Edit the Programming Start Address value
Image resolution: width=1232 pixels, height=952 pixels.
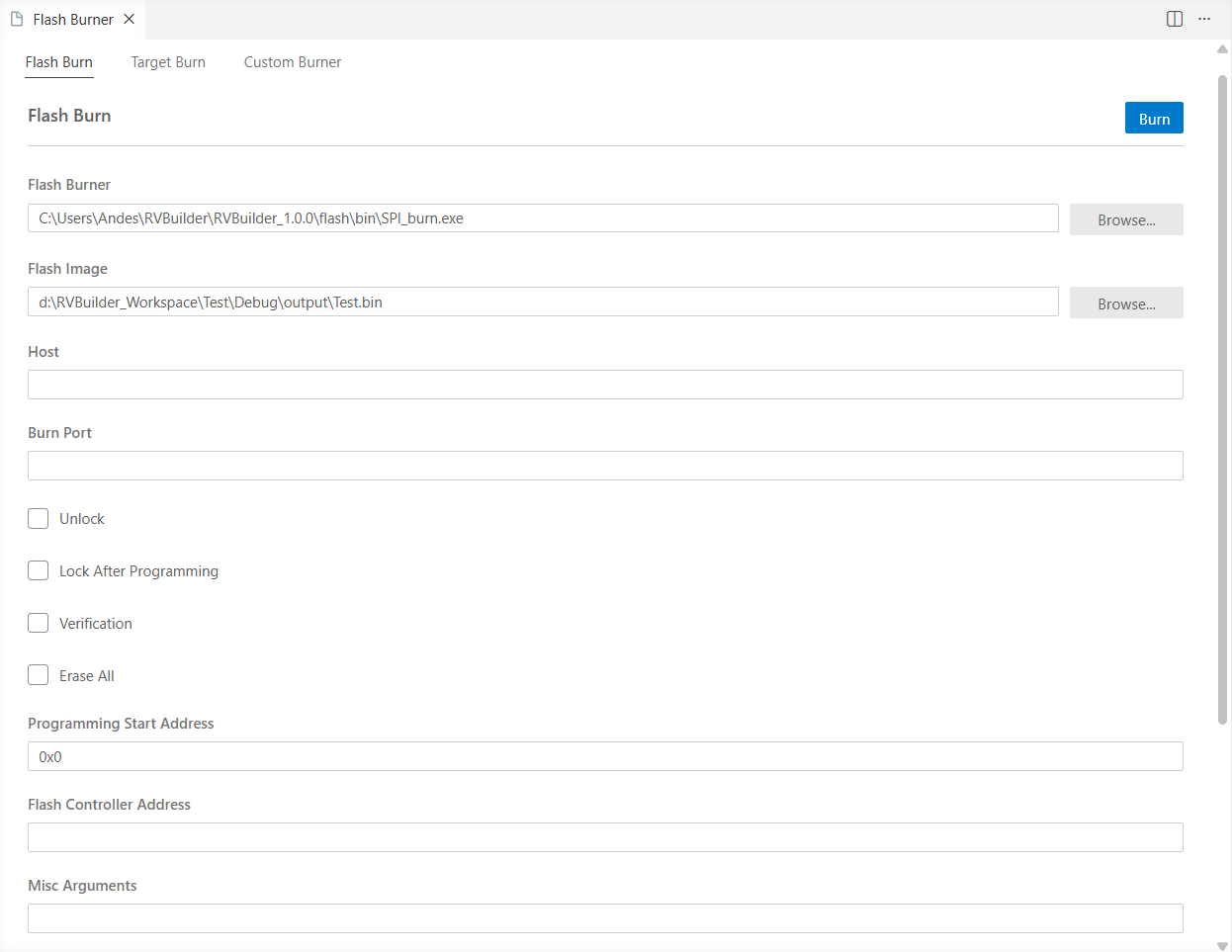605,755
